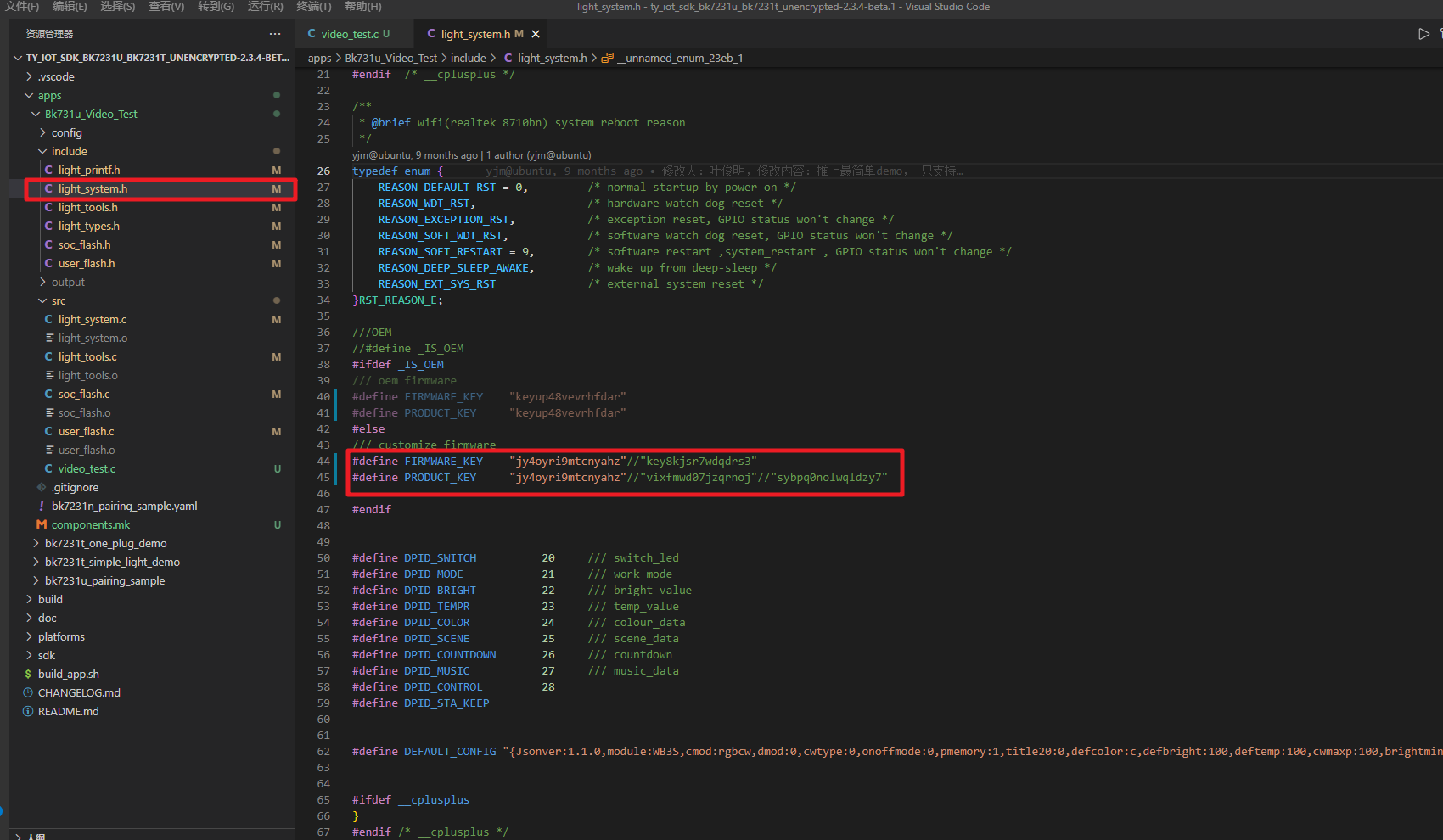The height and width of the screenshot is (840, 1443).
Task: Click the line number 50 gutter
Action: click(323, 557)
